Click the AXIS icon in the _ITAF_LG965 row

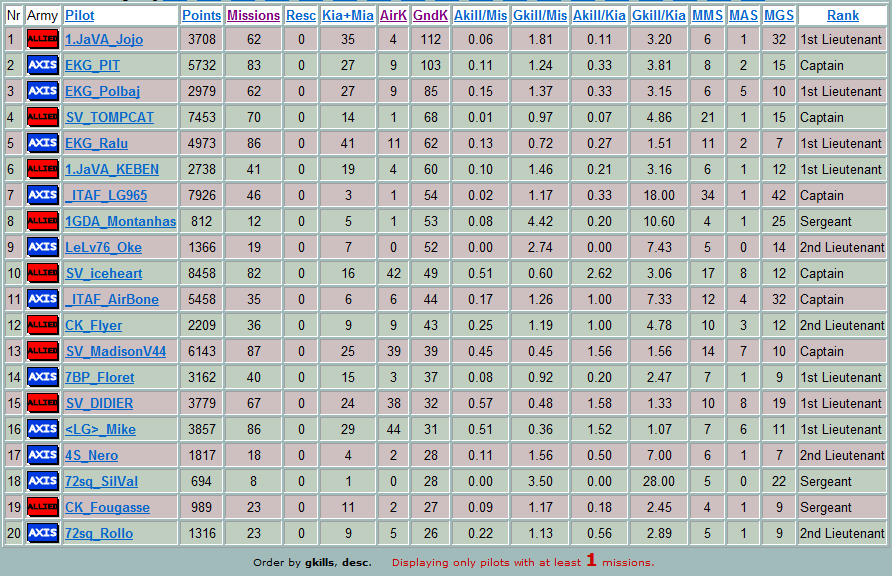43,195
